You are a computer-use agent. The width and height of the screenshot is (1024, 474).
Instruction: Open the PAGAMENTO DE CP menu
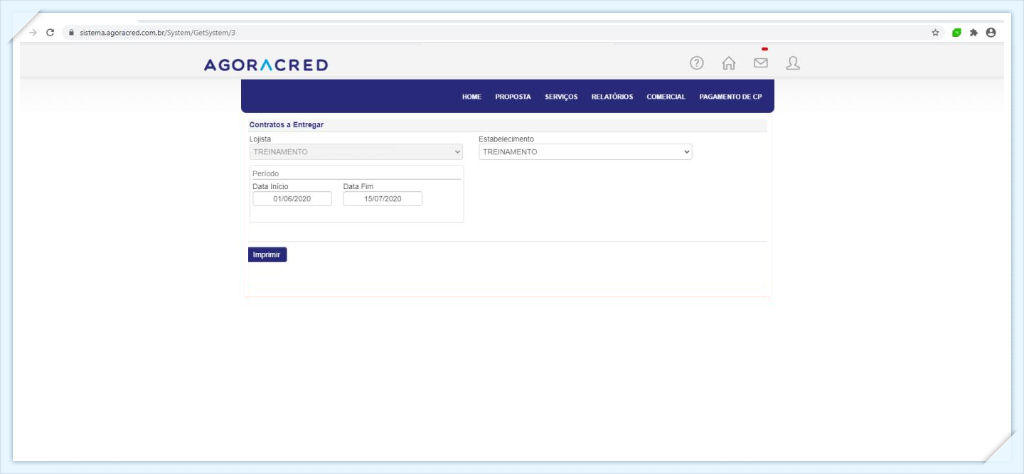tap(730, 97)
